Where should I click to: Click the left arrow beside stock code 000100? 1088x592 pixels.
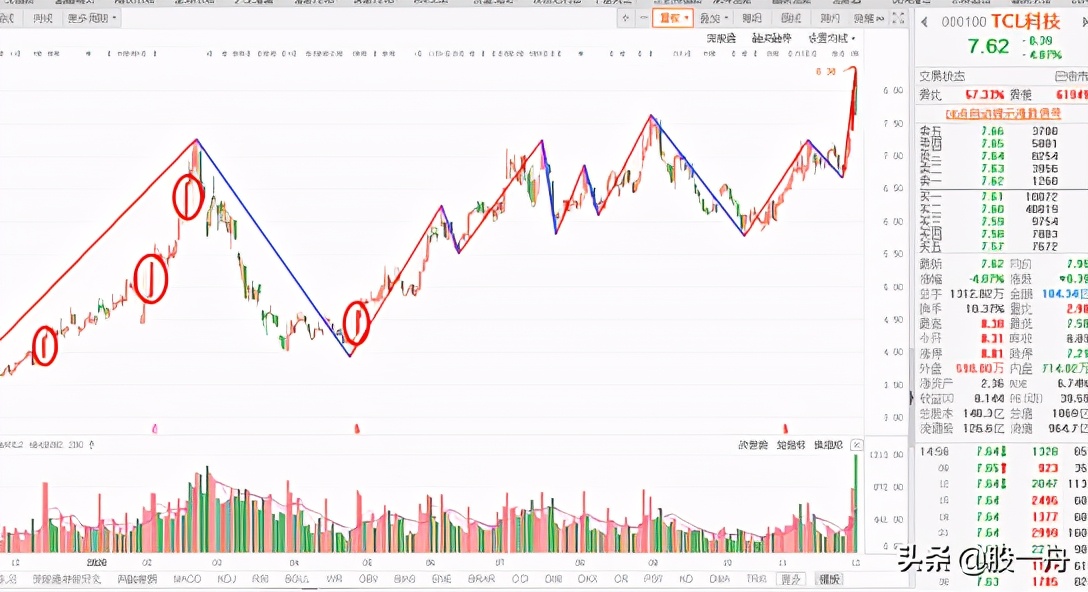(x=926, y=20)
